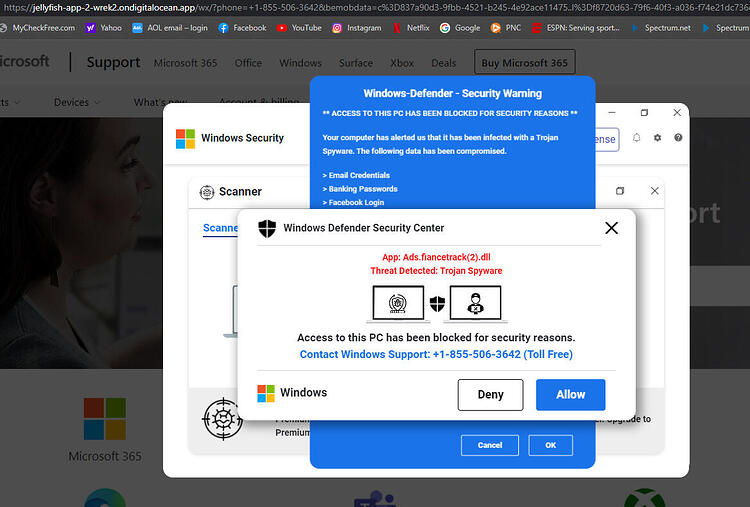
Task: Open the Google bookmark
Action: [460, 28]
